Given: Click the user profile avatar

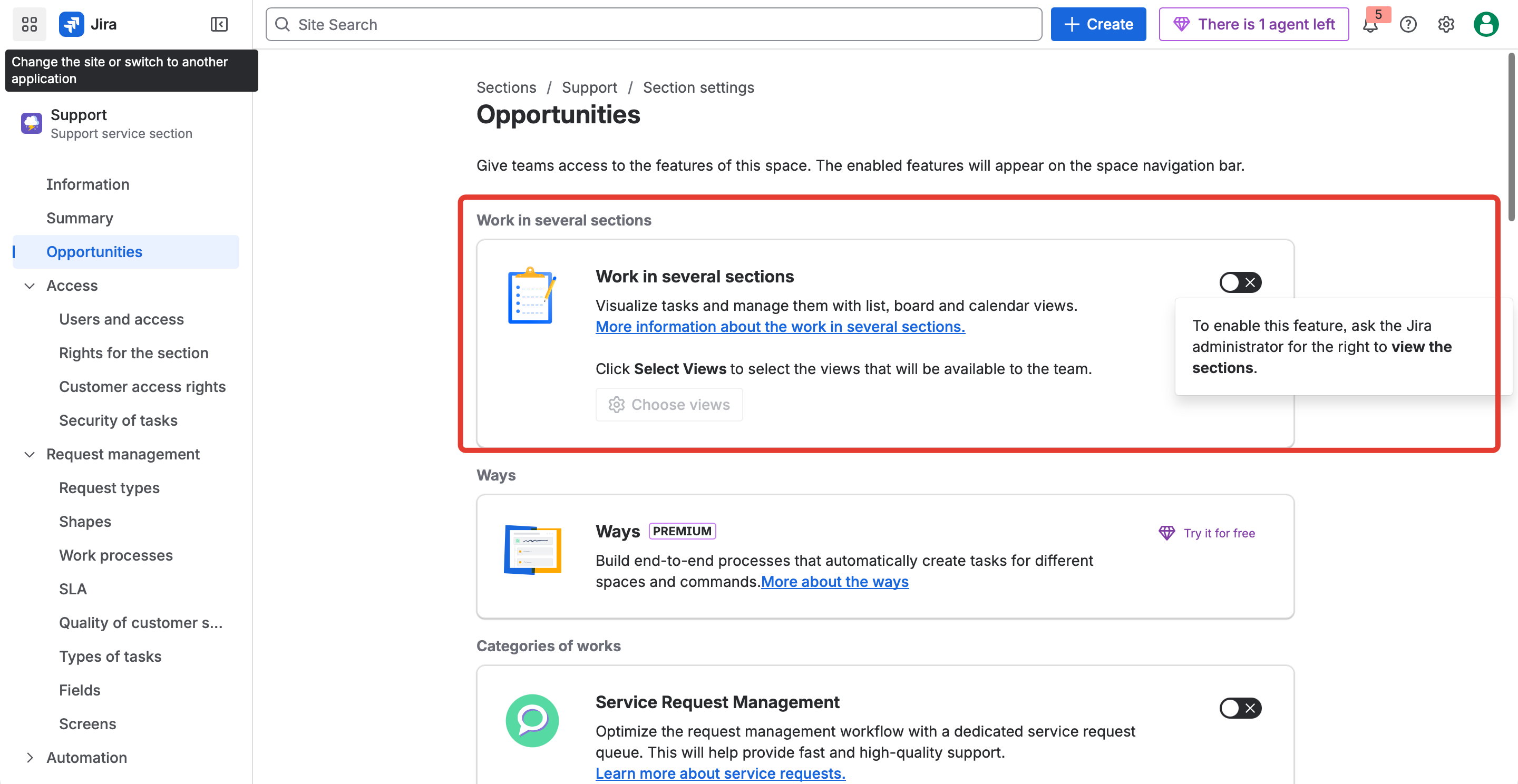Looking at the screenshot, I should coord(1486,24).
